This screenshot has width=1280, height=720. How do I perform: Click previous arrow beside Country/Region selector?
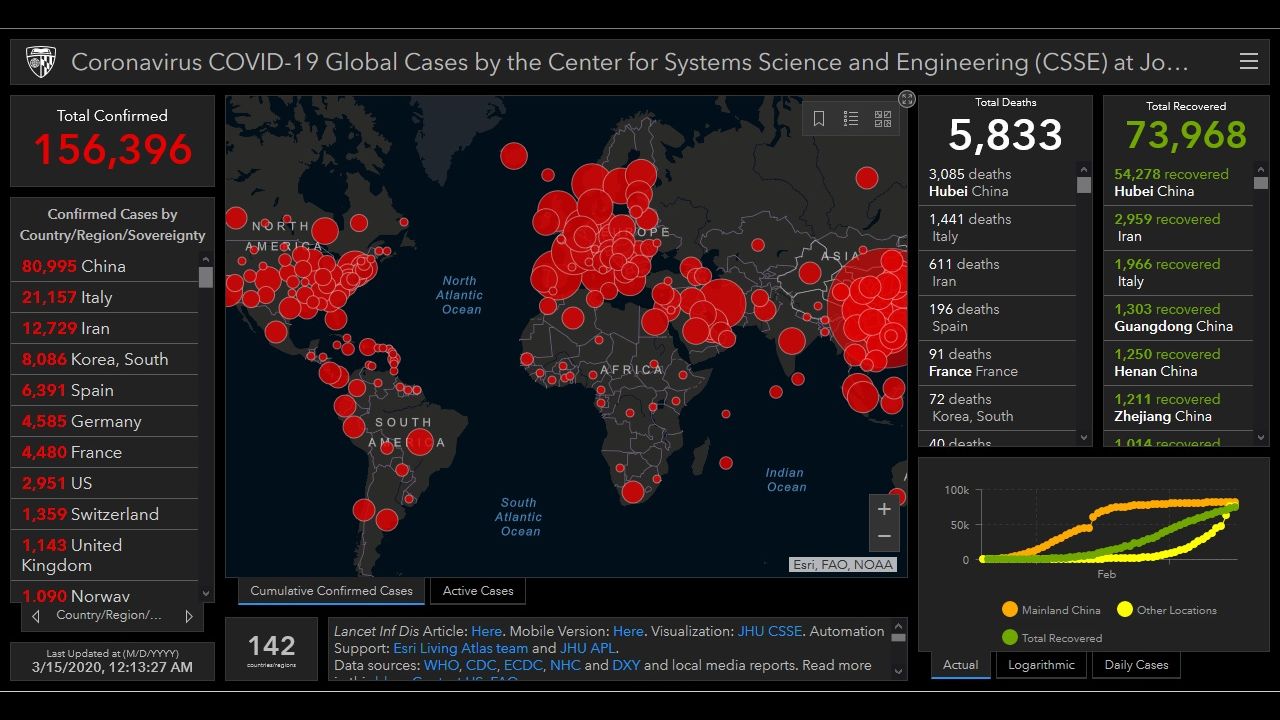pos(37,616)
